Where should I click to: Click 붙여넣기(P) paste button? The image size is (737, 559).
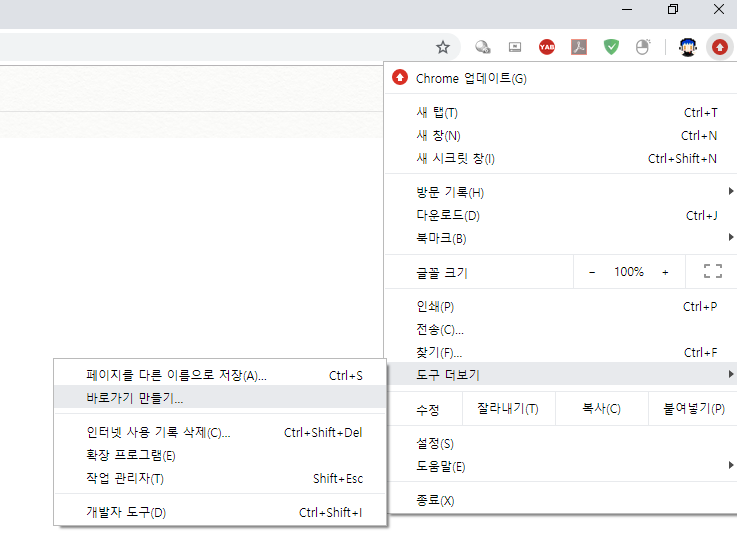point(693,409)
